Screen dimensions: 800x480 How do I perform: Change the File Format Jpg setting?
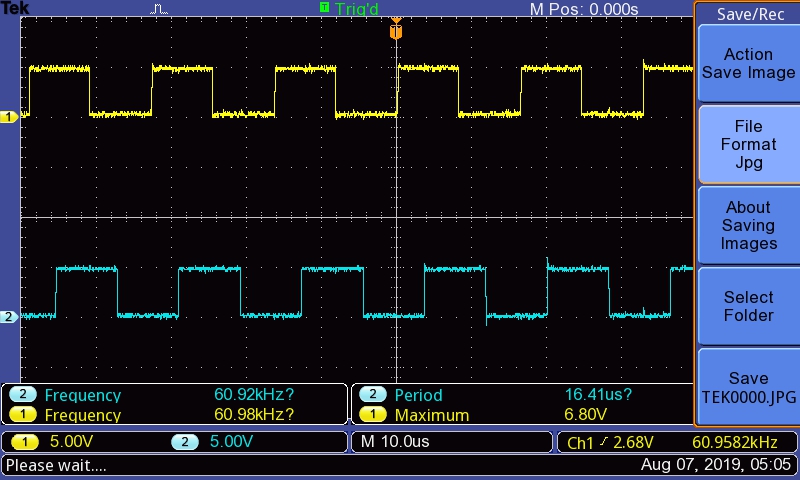tap(747, 145)
